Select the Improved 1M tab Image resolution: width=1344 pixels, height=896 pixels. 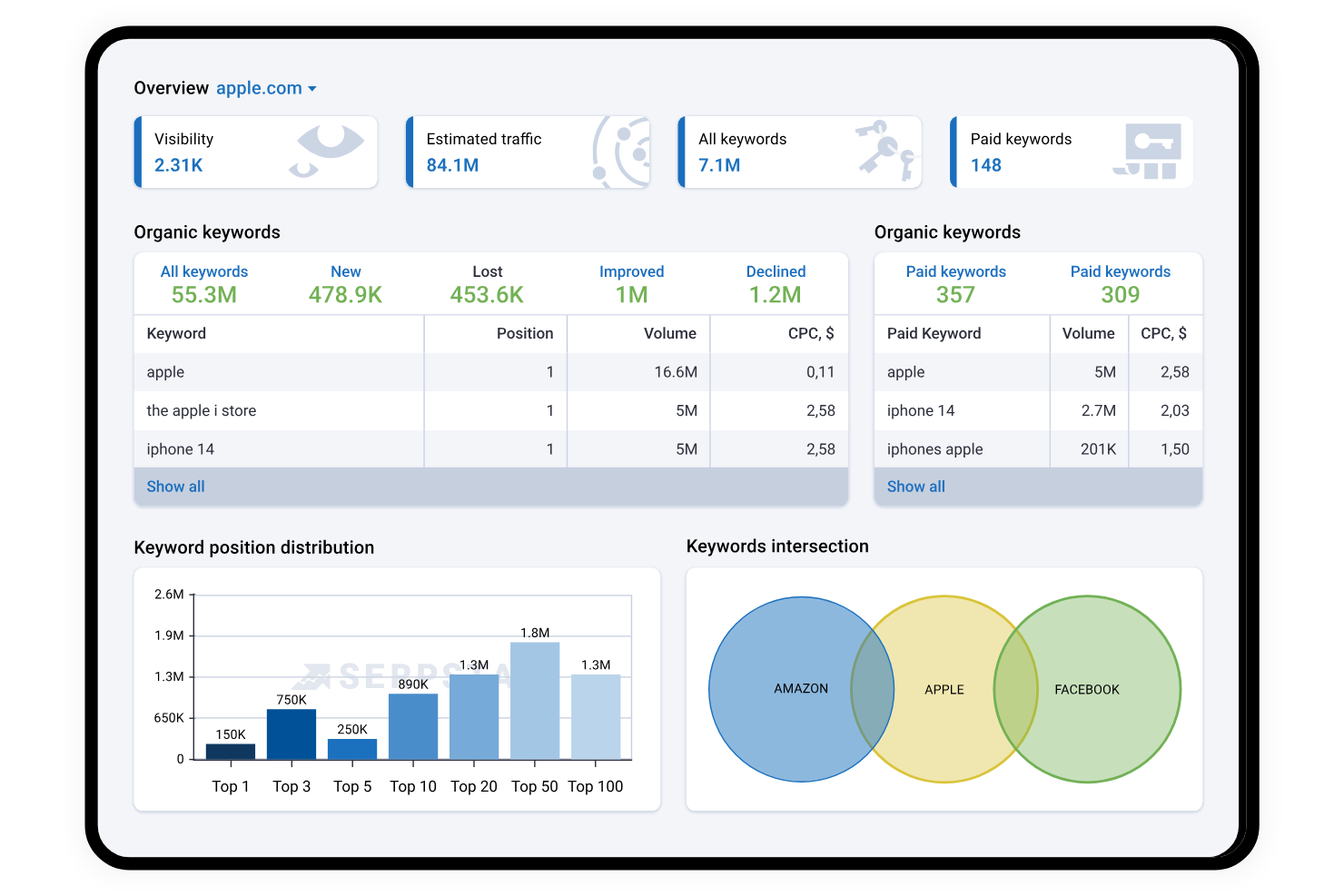coord(631,284)
